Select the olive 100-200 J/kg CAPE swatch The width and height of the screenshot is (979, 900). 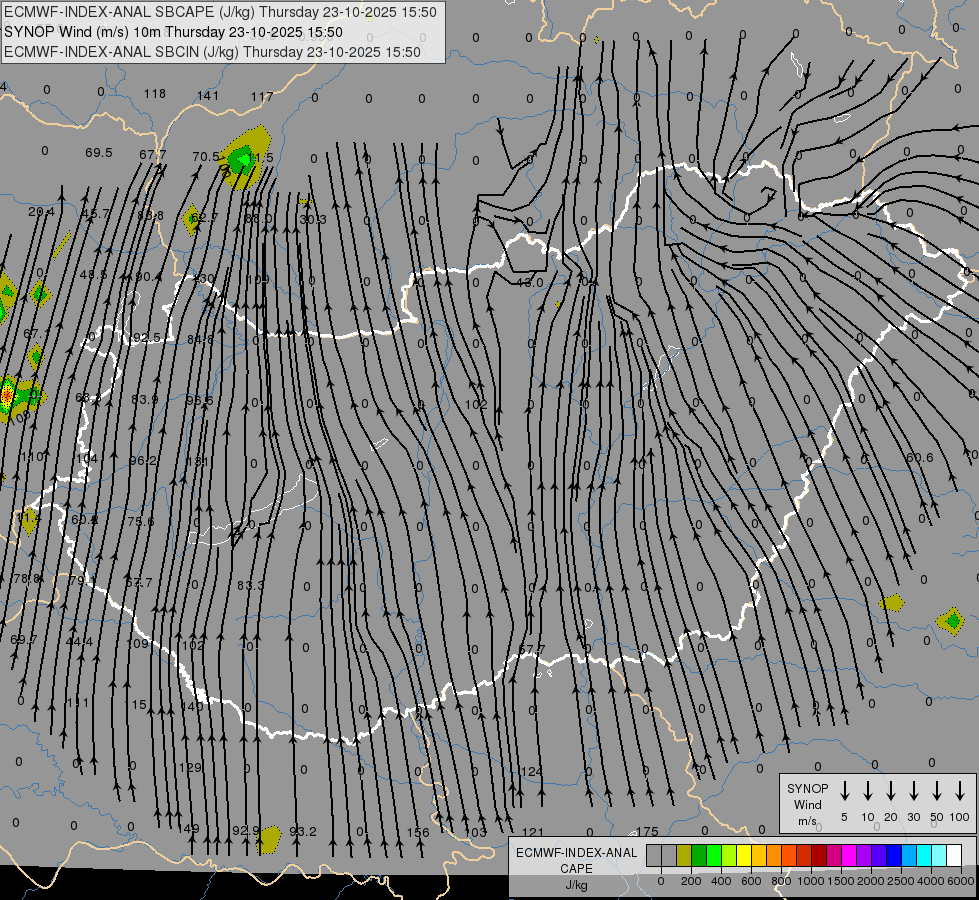[684, 855]
